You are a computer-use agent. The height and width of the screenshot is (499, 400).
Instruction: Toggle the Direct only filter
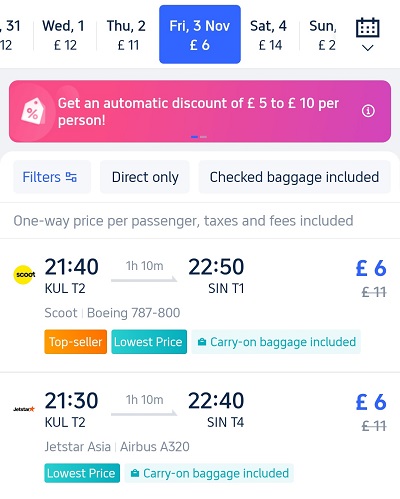coord(145,177)
